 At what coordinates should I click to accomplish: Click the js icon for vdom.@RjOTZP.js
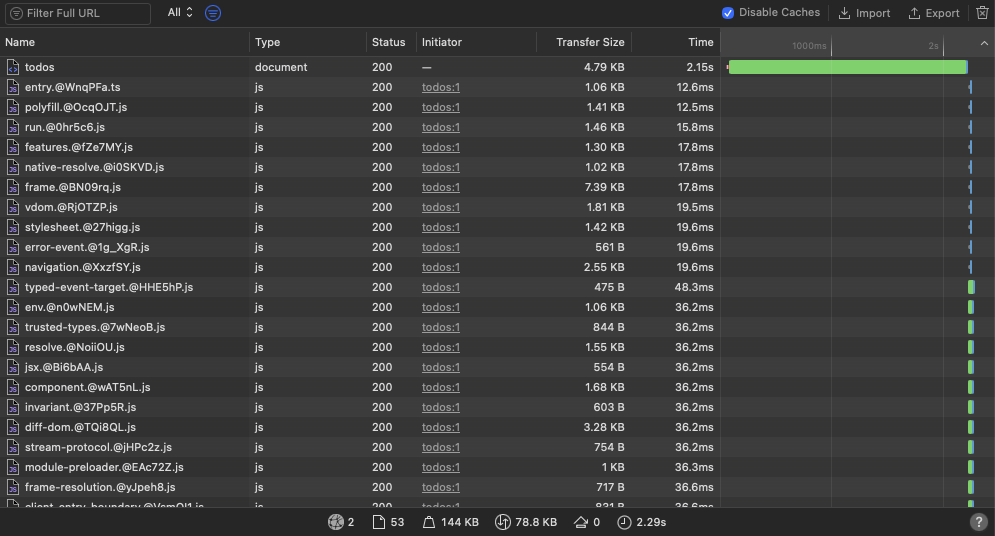[13, 207]
